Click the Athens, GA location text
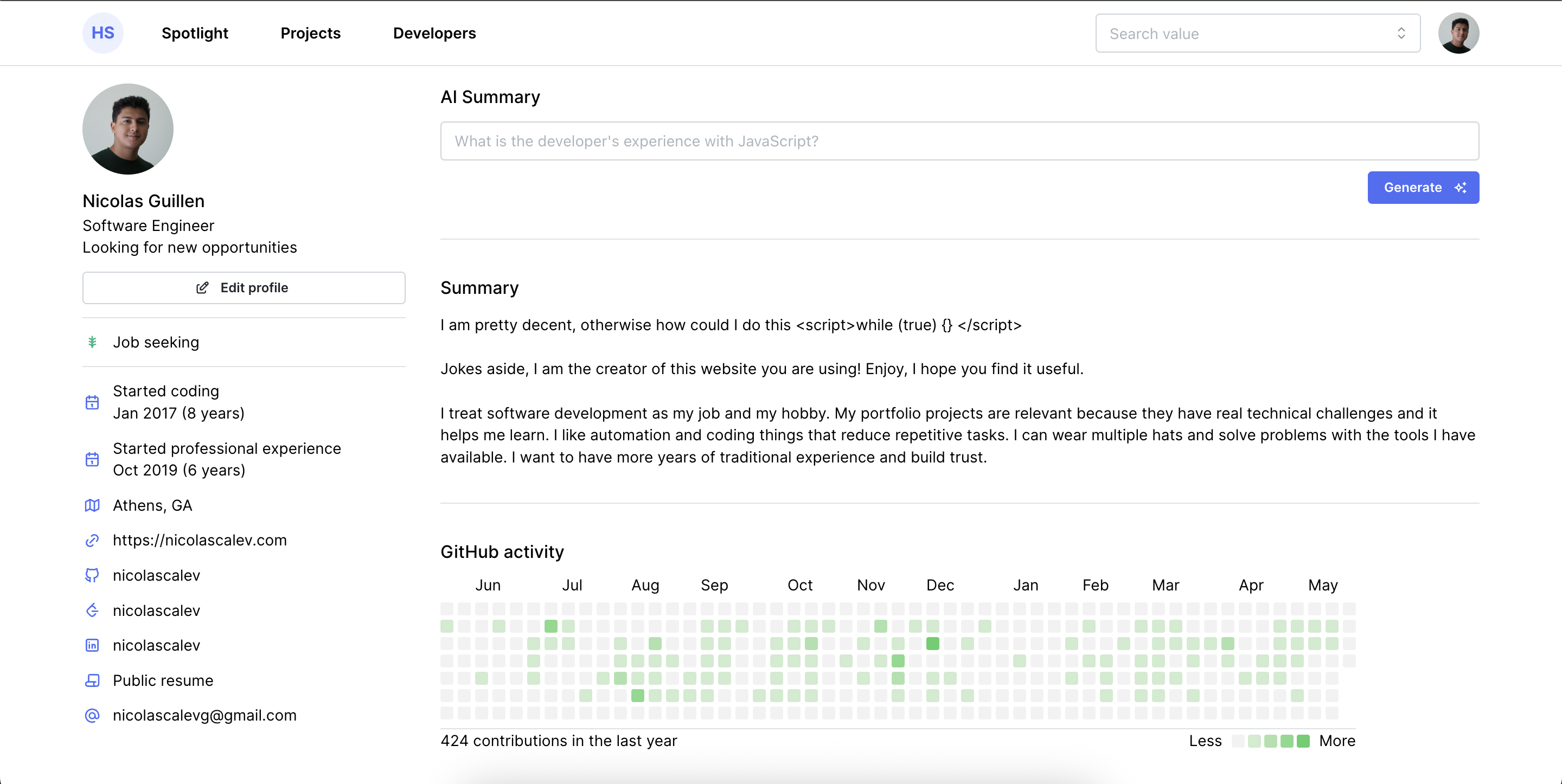The height and width of the screenshot is (784, 1562). coord(152,505)
